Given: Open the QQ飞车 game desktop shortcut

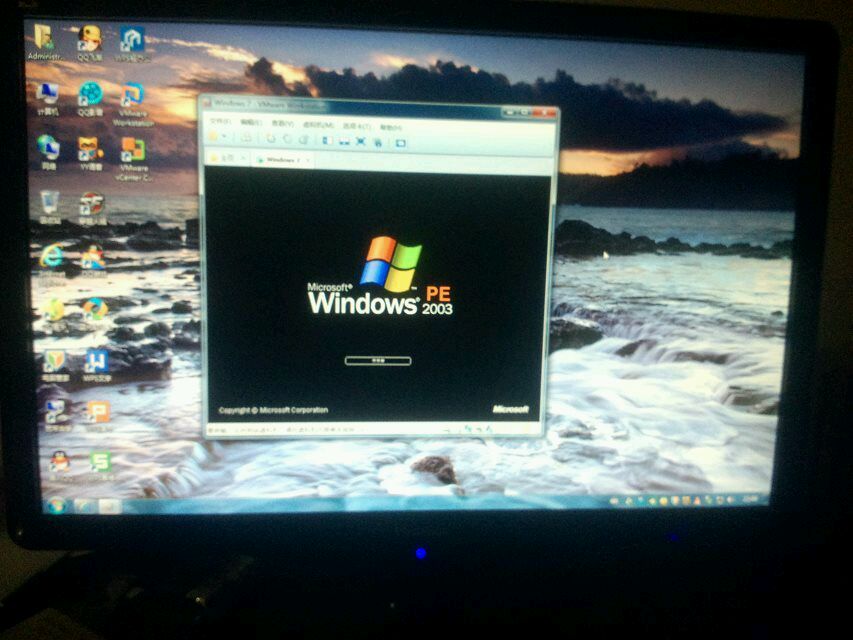Looking at the screenshot, I should pos(90,42).
